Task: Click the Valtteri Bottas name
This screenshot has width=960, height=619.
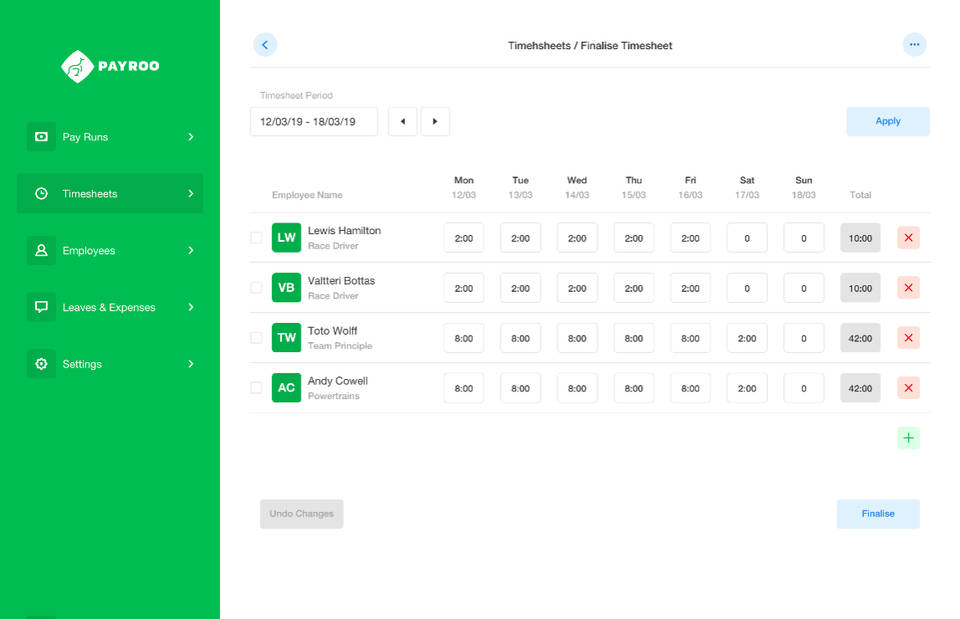Action: tap(341, 281)
